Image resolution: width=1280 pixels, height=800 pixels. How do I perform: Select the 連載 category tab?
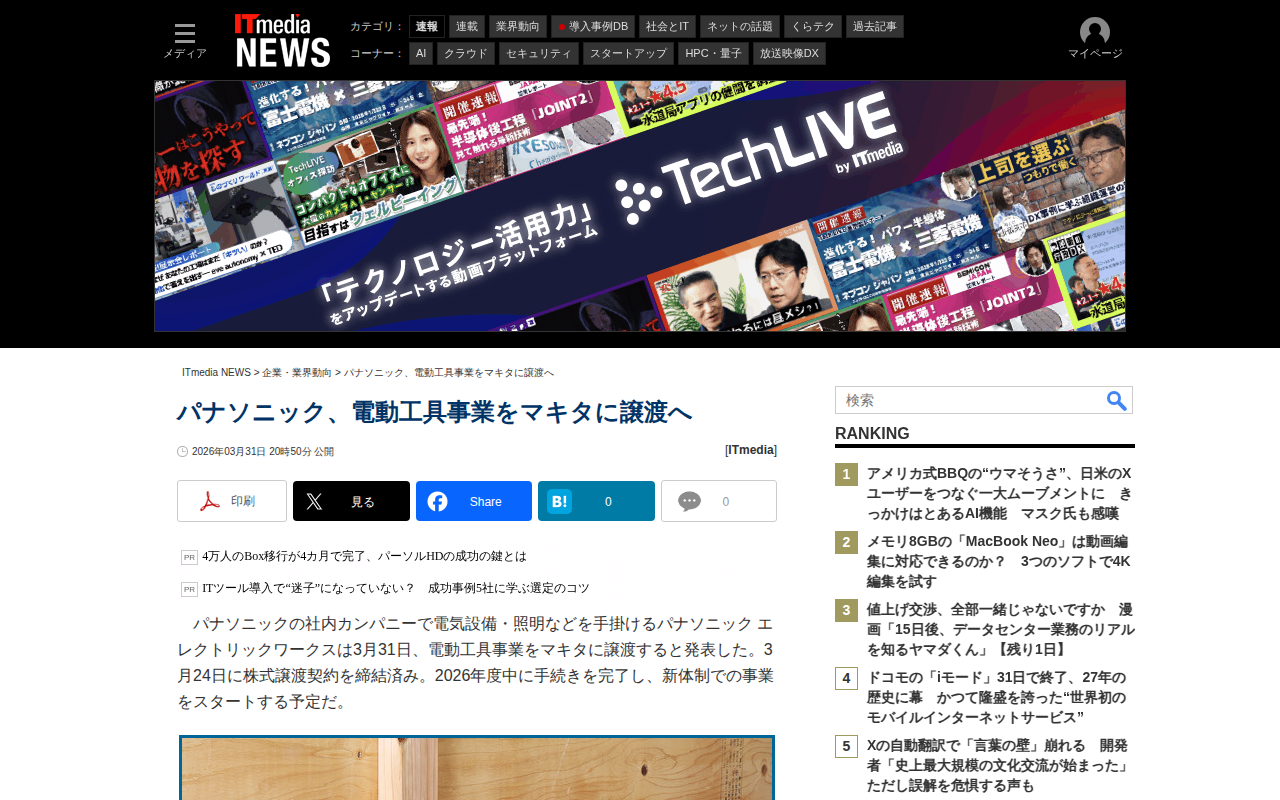467,26
